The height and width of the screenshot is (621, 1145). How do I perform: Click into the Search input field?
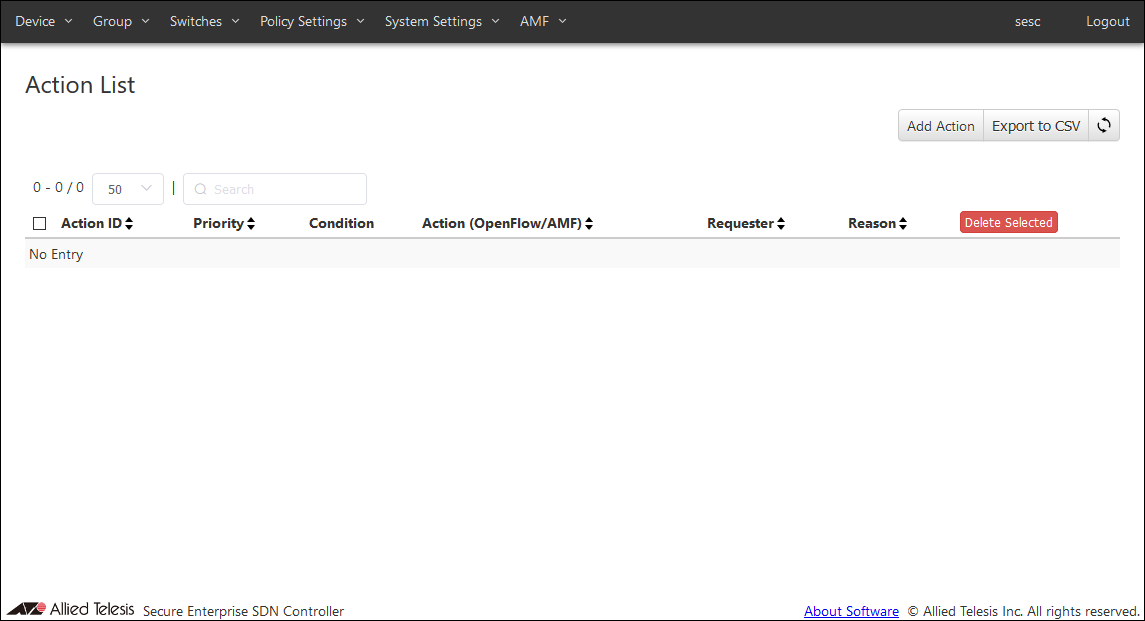(x=275, y=189)
